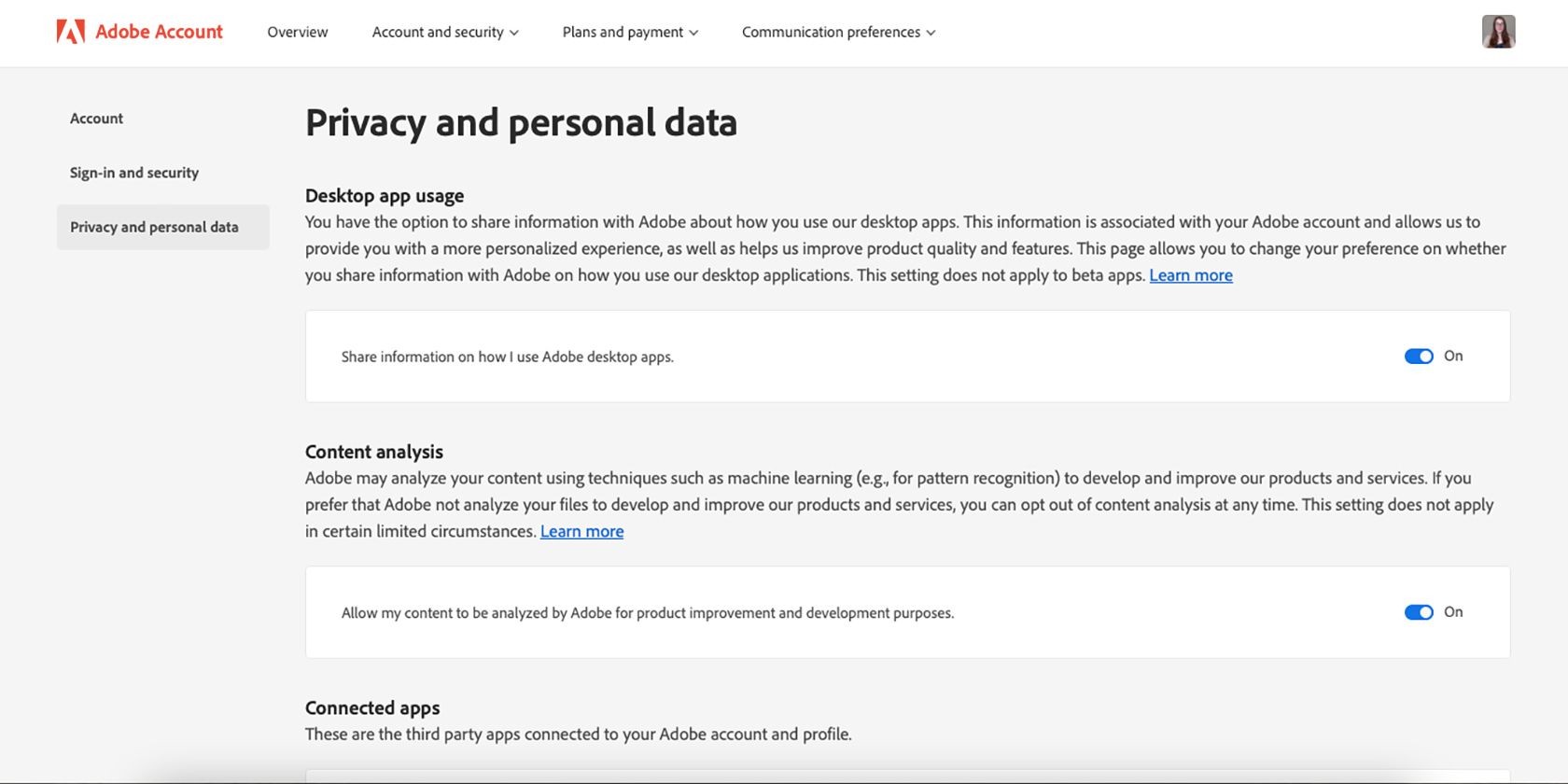Click the Communication preferences chevron arrow
The height and width of the screenshot is (784, 1568).
tap(931, 33)
